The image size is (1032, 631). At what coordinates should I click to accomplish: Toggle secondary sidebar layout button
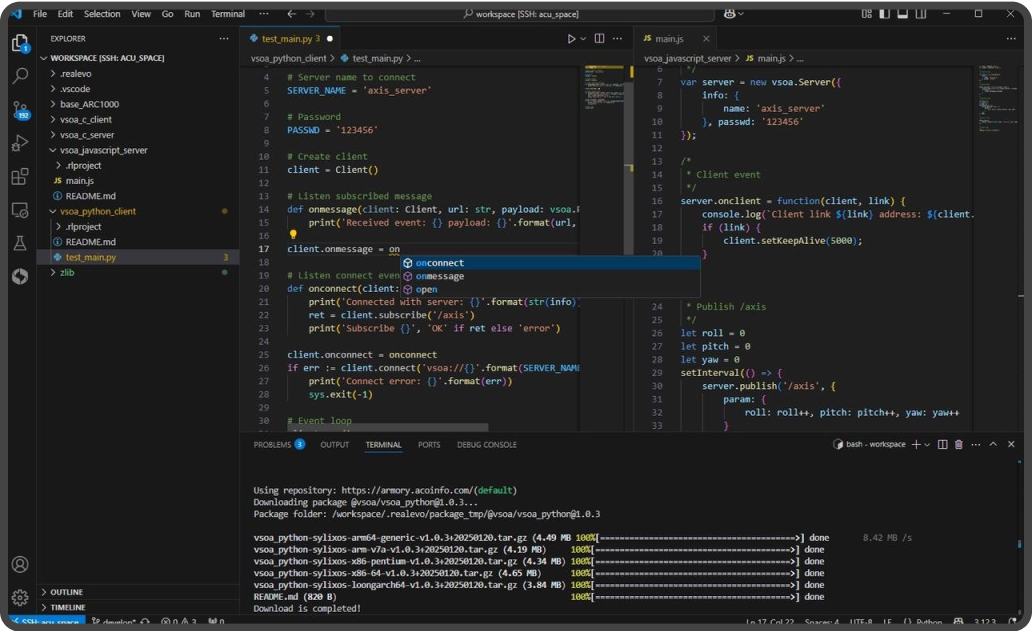(x=921, y=14)
